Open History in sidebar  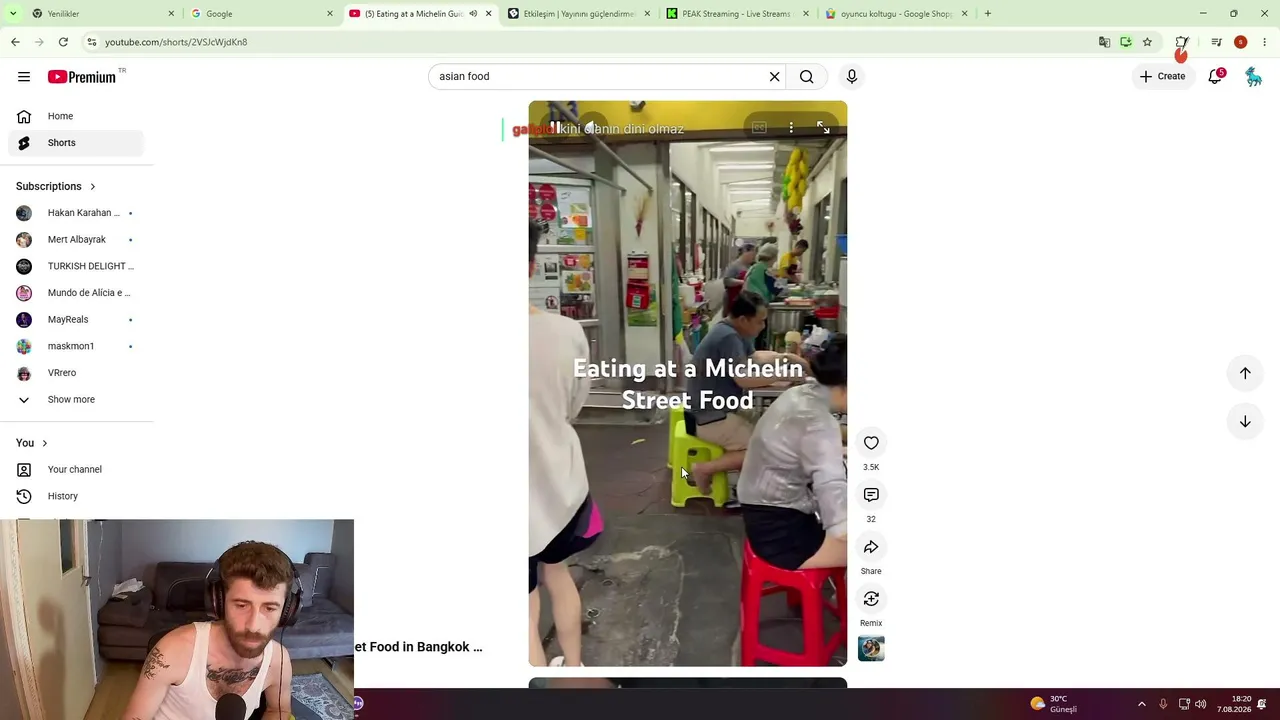(x=76, y=496)
